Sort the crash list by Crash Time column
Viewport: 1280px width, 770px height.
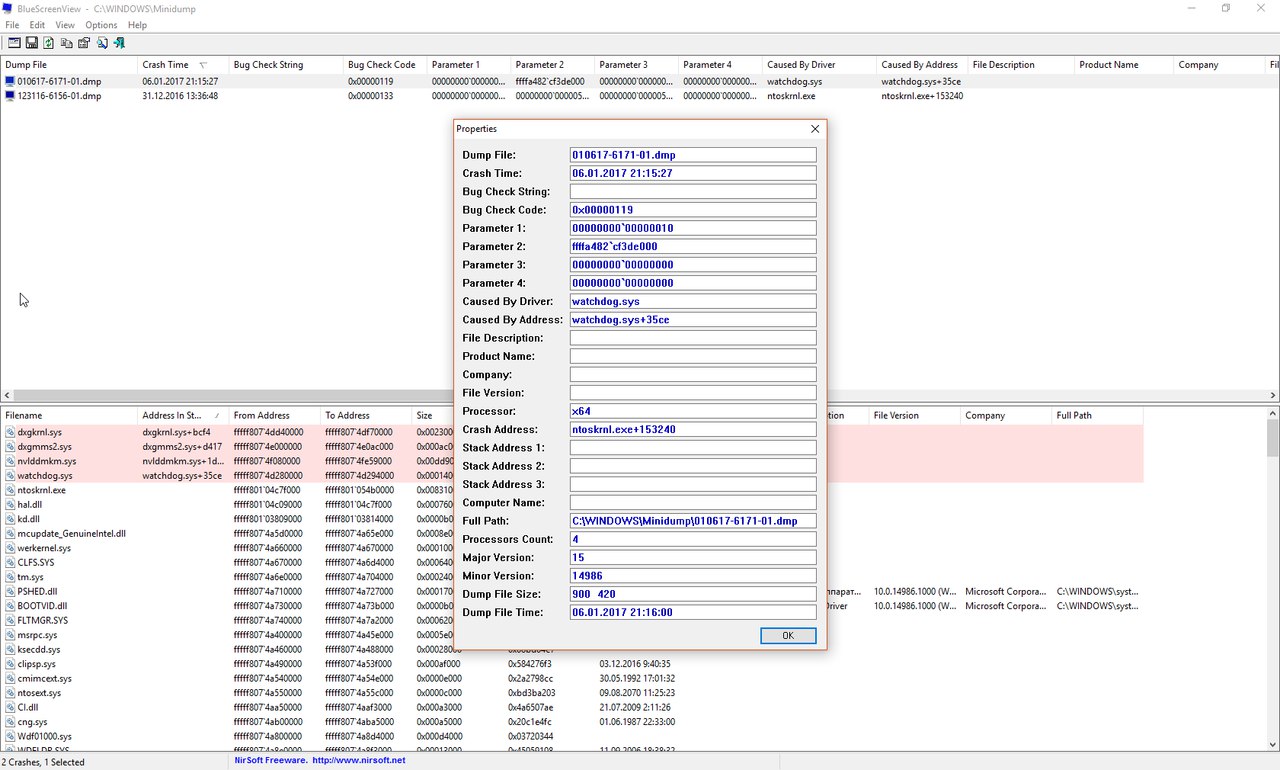183,65
